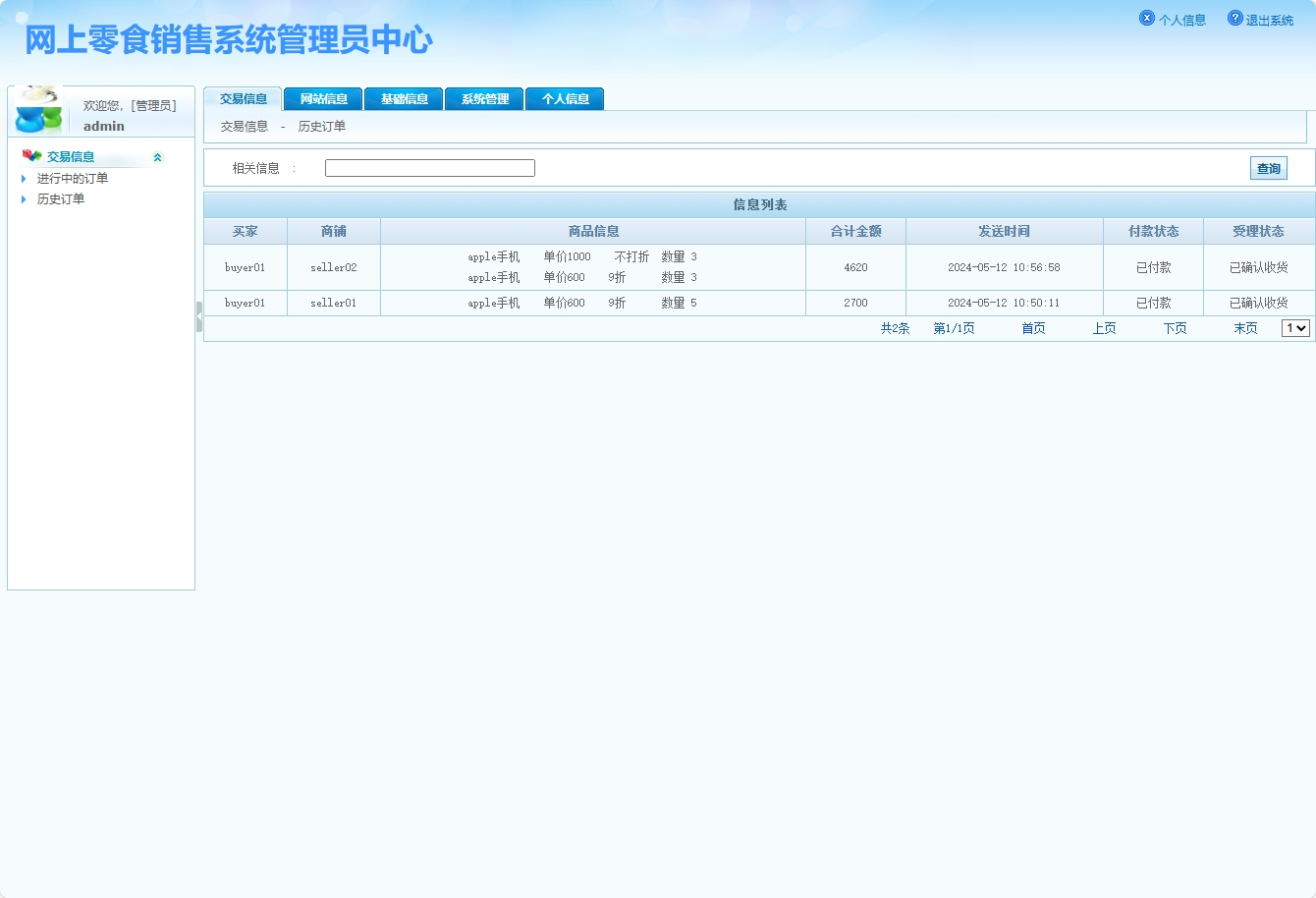Switch to the 基础信息 tab

point(404,98)
